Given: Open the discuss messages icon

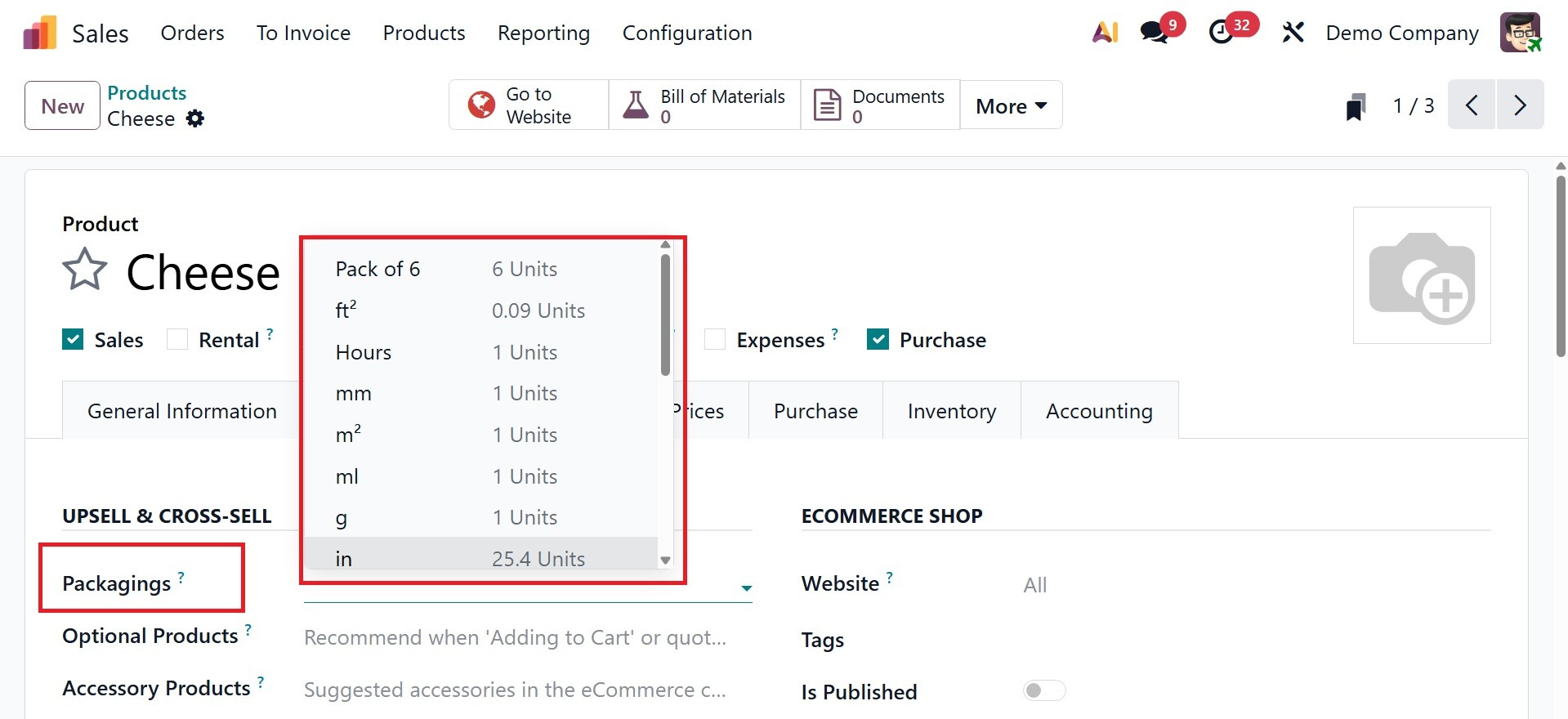Looking at the screenshot, I should click(x=1154, y=33).
